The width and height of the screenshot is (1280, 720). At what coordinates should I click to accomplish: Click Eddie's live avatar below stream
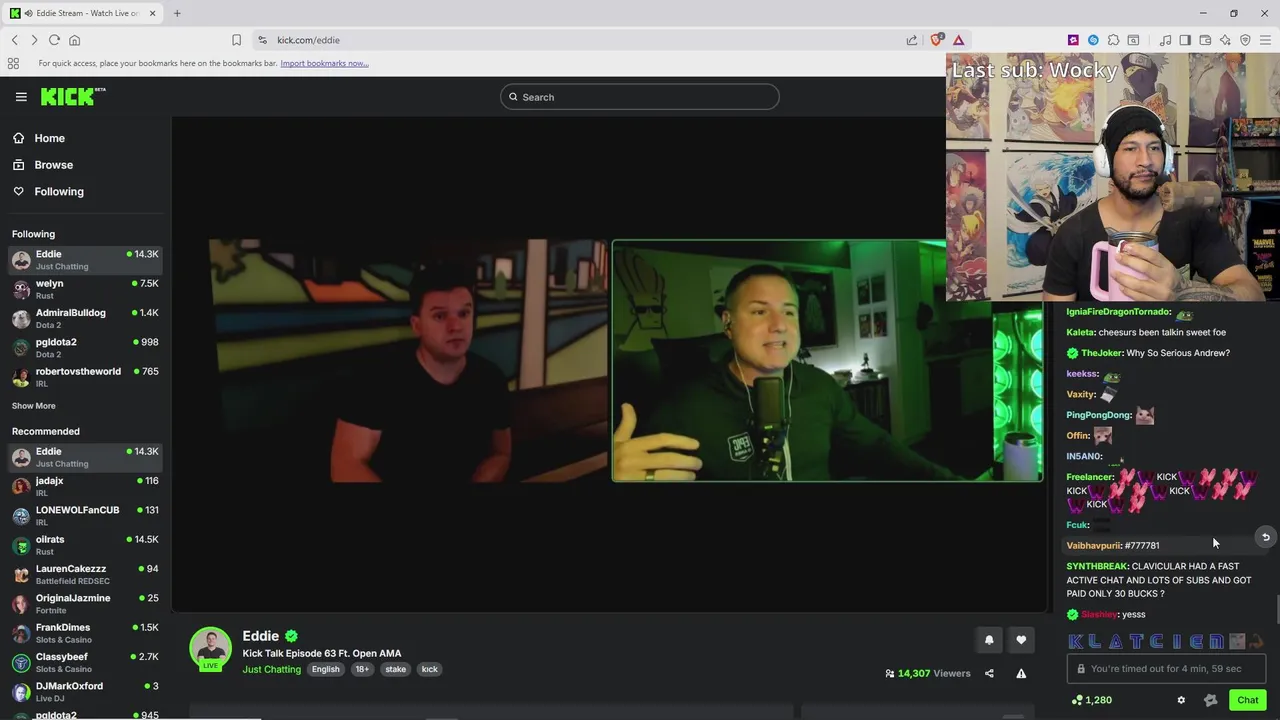[211, 649]
